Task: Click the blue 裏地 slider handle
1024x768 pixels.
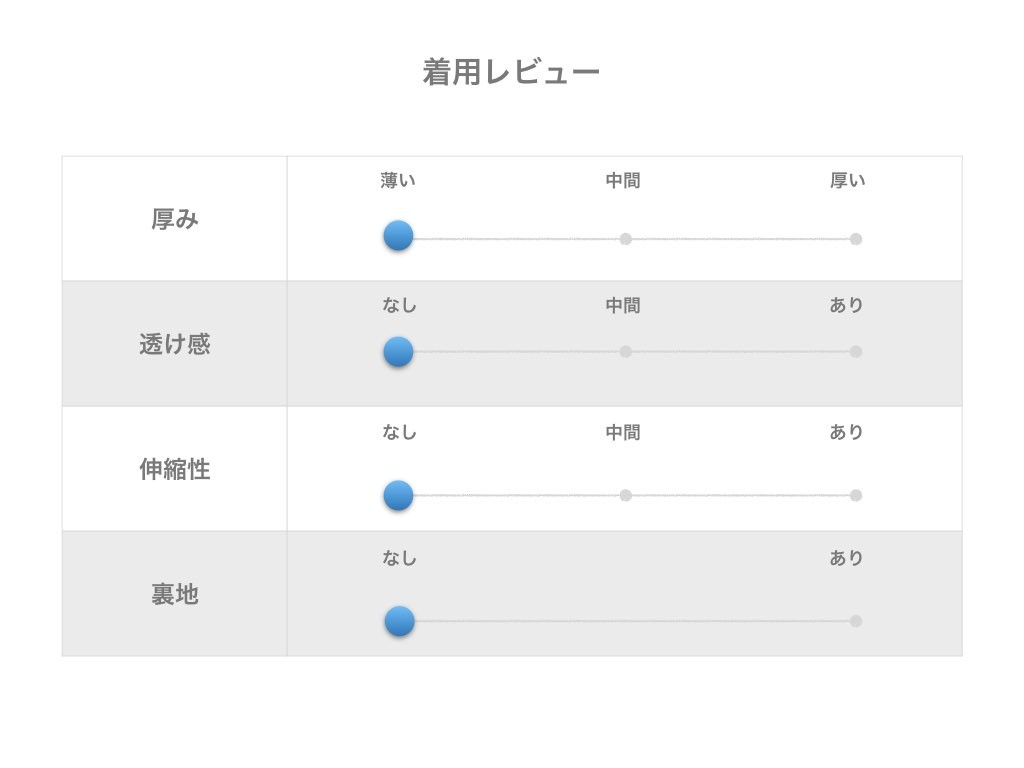Action: click(399, 621)
